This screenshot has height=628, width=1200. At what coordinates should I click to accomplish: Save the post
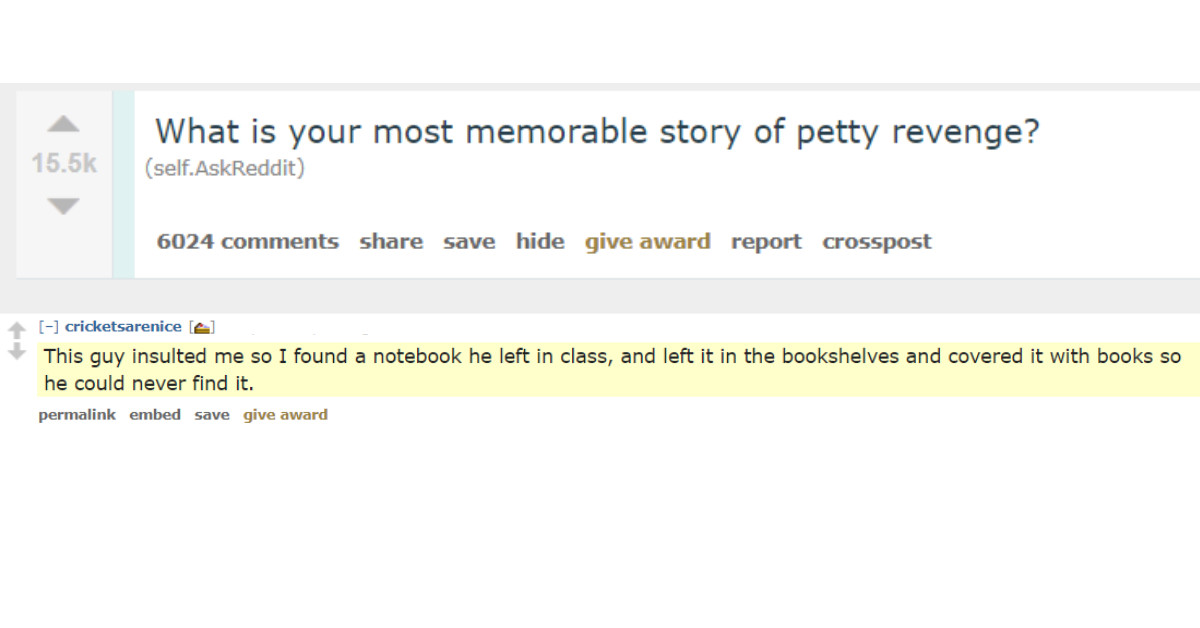[x=469, y=241]
